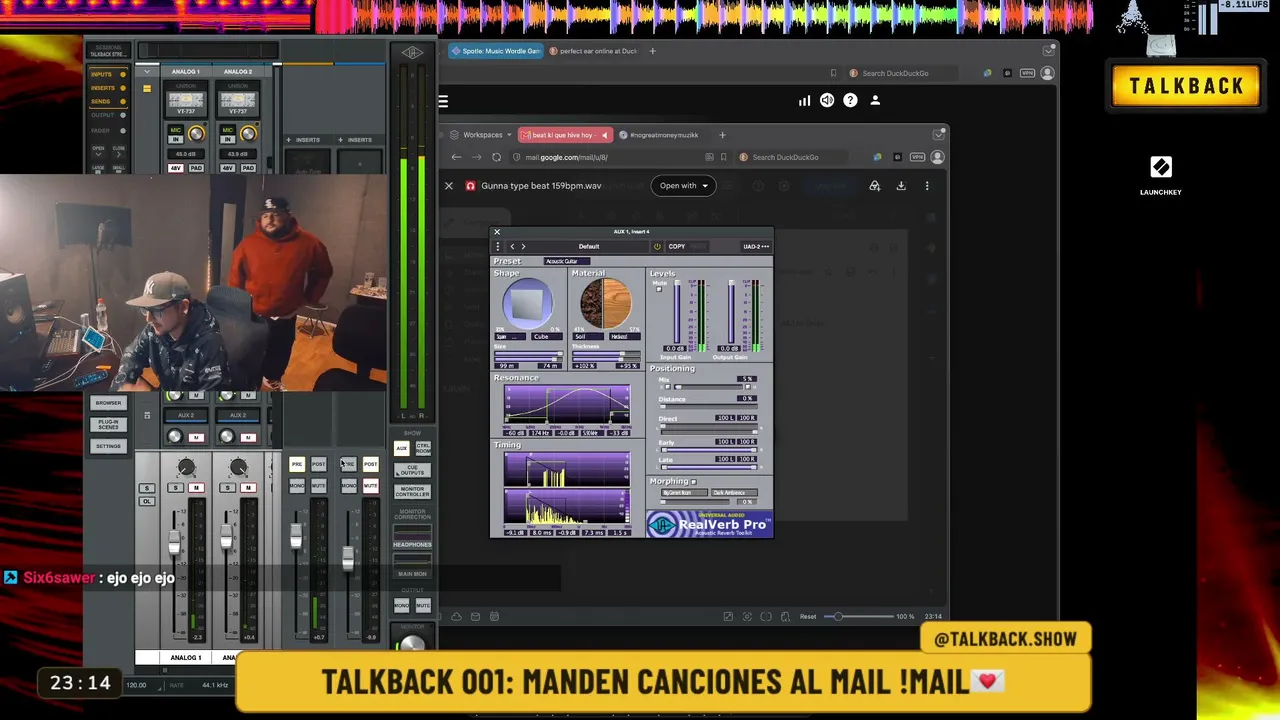
Task: Toggle the Sends view in the mixer
Action: coord(108,101)
